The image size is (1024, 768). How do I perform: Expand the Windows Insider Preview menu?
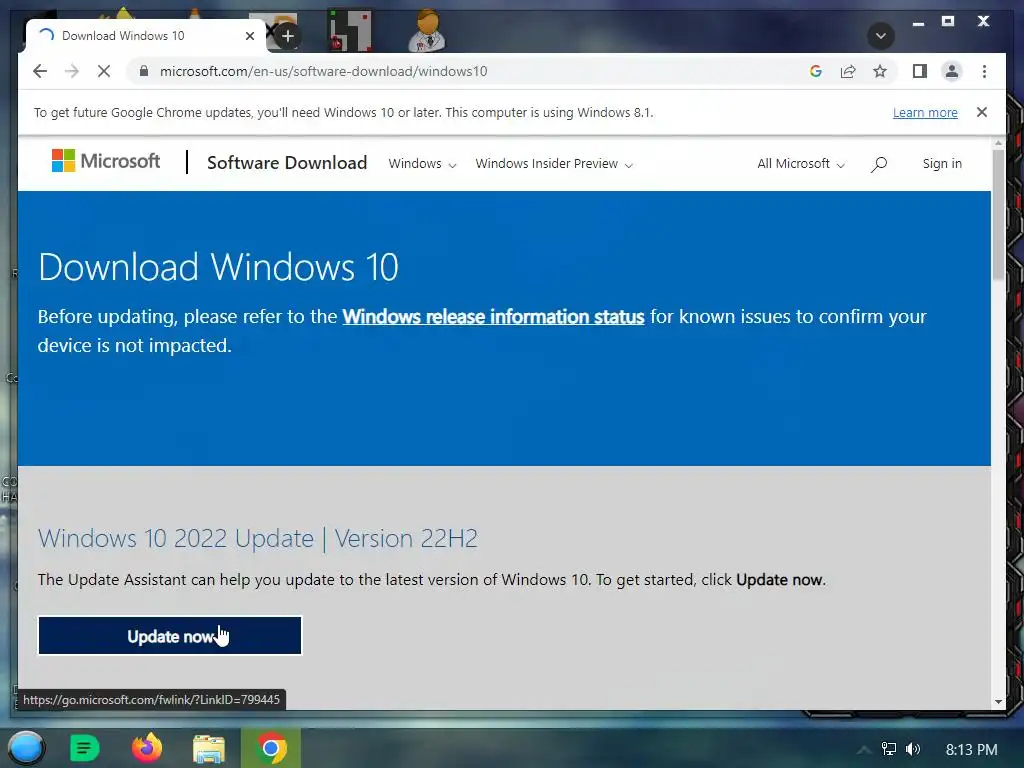[x=554, y=164]
